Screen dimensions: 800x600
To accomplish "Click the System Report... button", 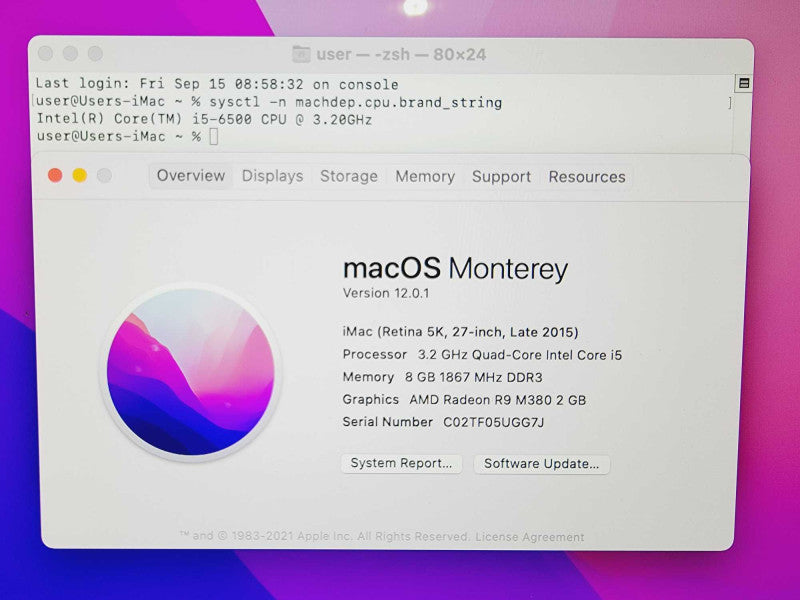I will (402, 463).
